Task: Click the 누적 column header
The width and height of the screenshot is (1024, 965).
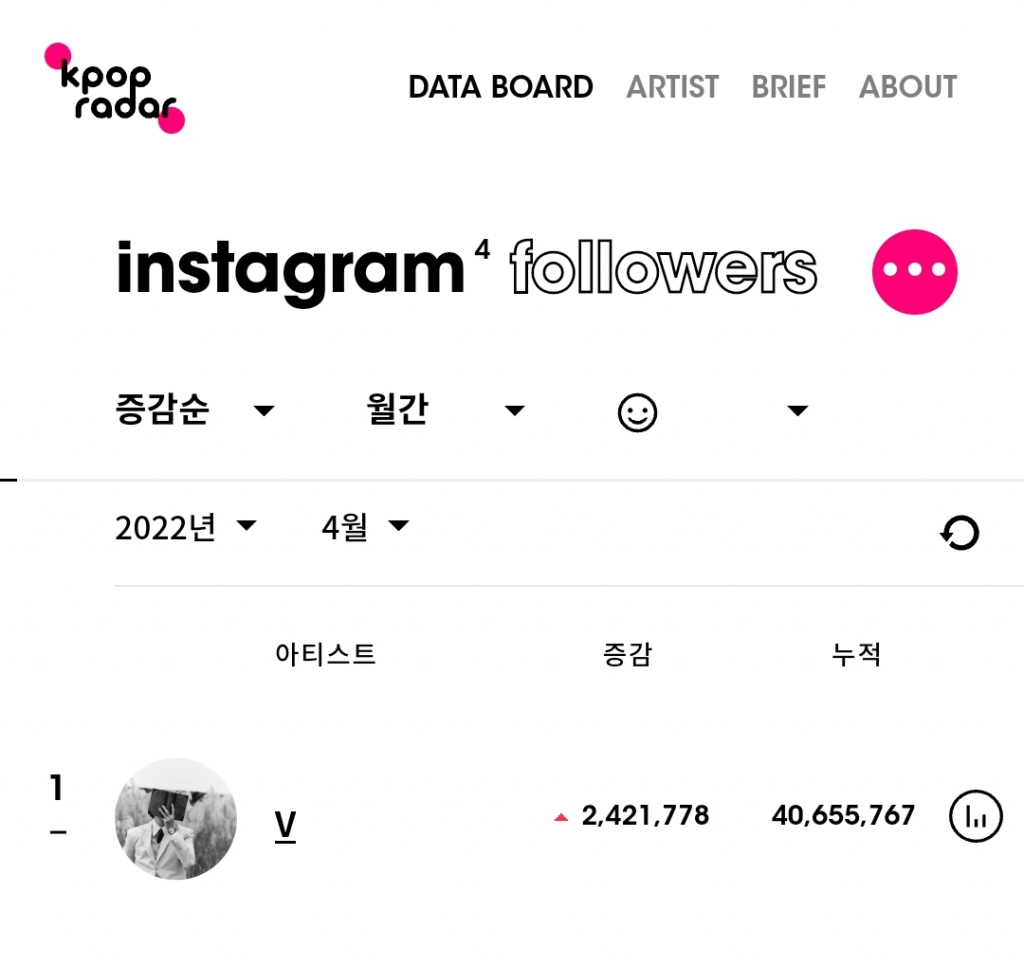Action: (x=856, y=654)
